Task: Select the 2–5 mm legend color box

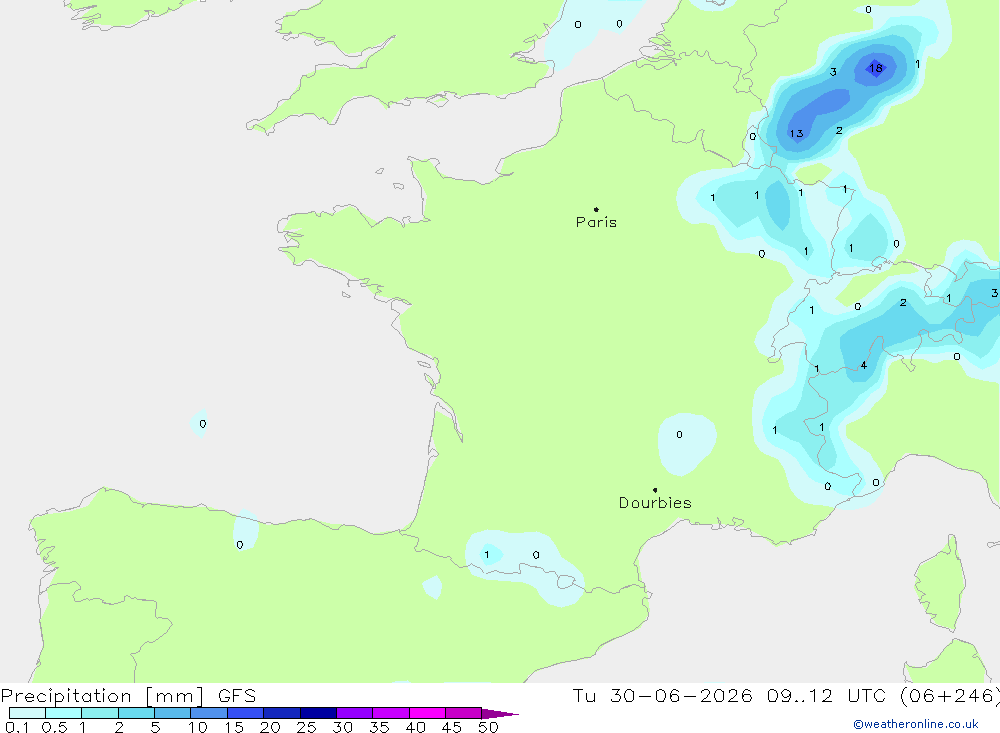Action: coord(136,713)
